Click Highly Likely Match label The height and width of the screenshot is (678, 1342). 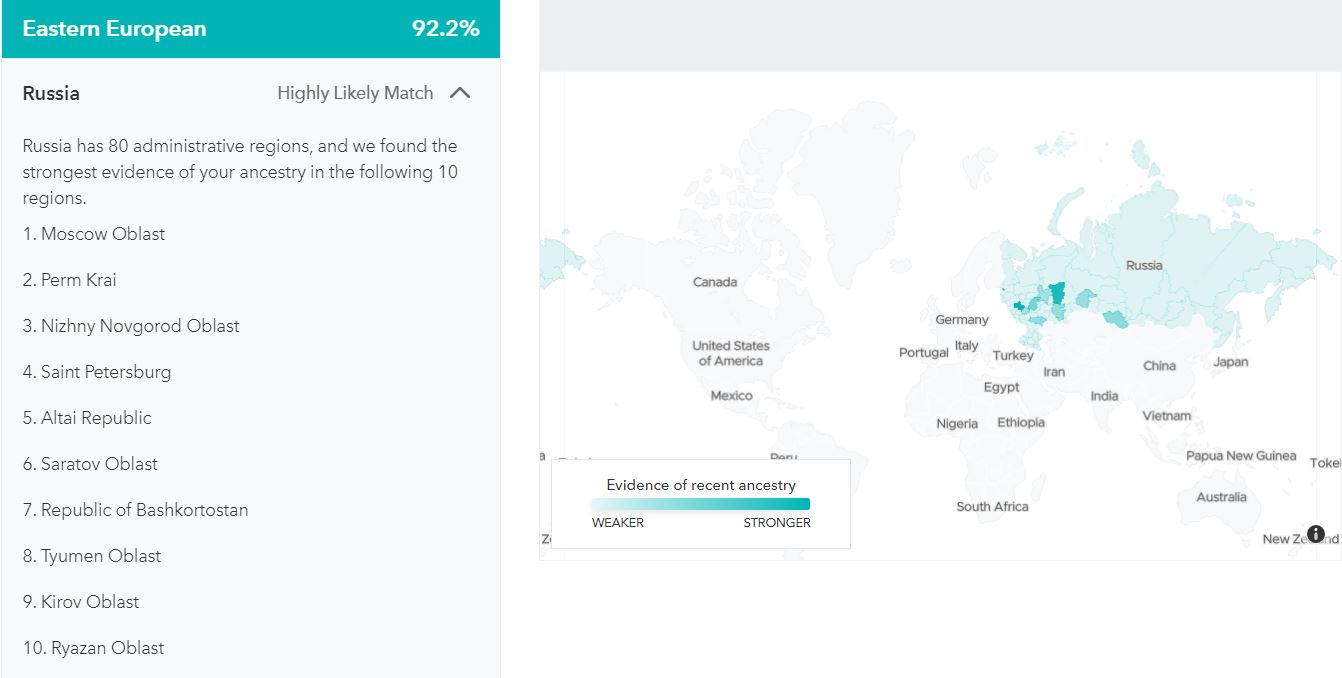[x=355, y=93]
